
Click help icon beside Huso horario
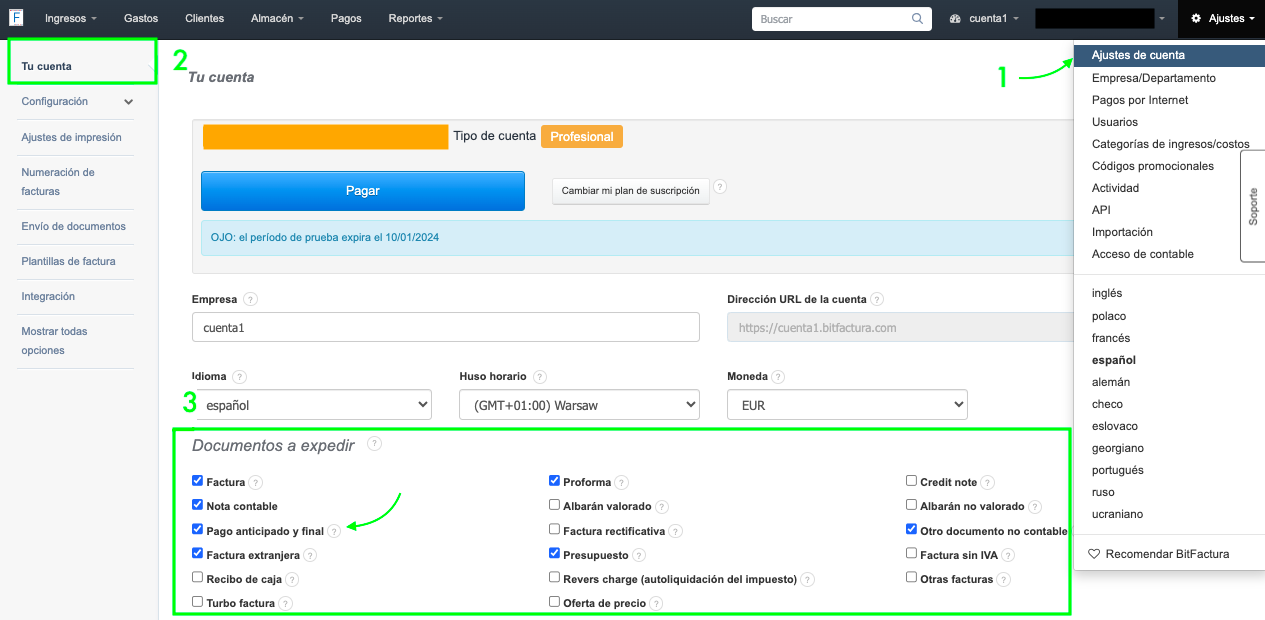coord(540,377)
